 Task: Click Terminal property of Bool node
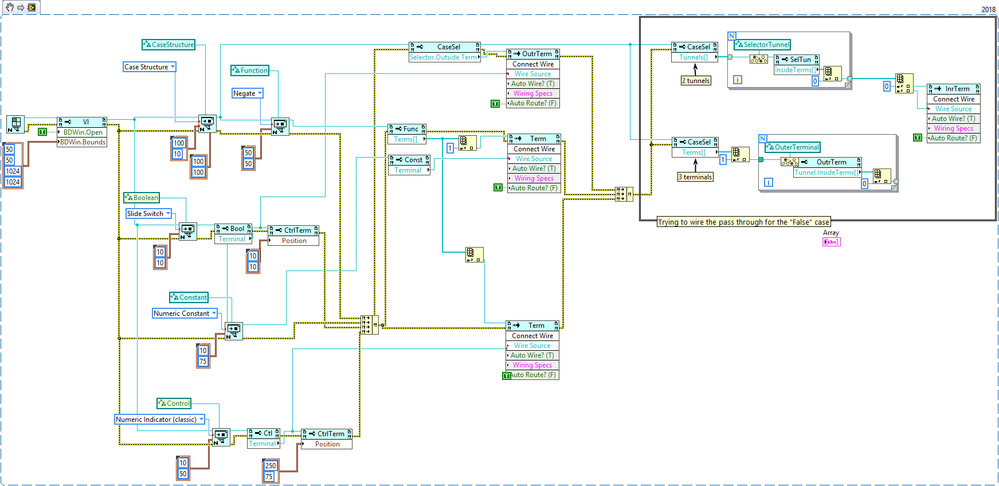point(233,239)
